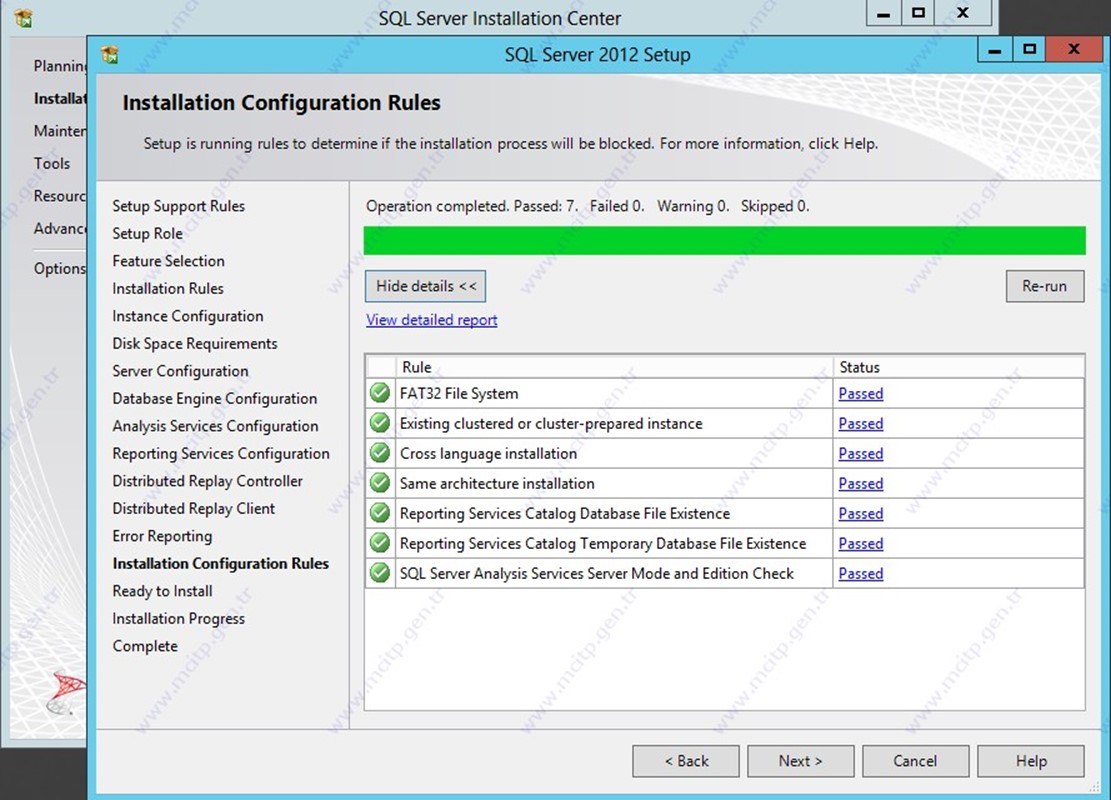
Task: Click the check icon for Existing clustered instance rule
Action: tap(380, 423)
